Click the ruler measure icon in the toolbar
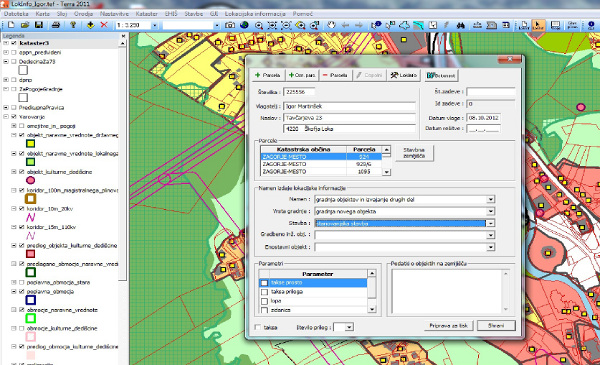This screenshot has width=600, height=365. click(478, 25)
